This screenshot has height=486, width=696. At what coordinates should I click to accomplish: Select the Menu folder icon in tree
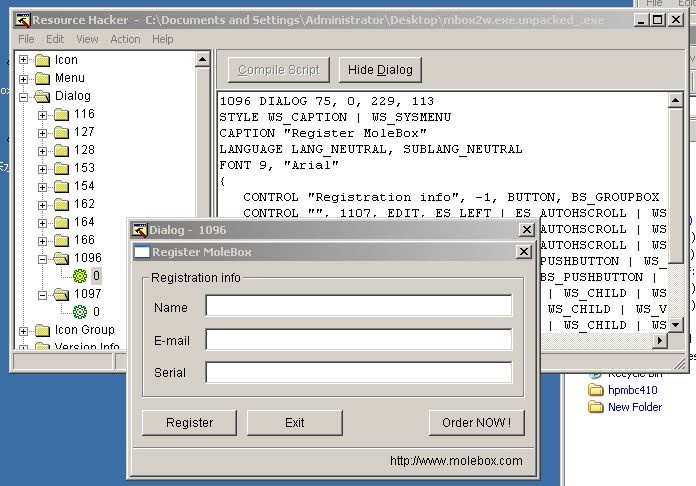42,79
